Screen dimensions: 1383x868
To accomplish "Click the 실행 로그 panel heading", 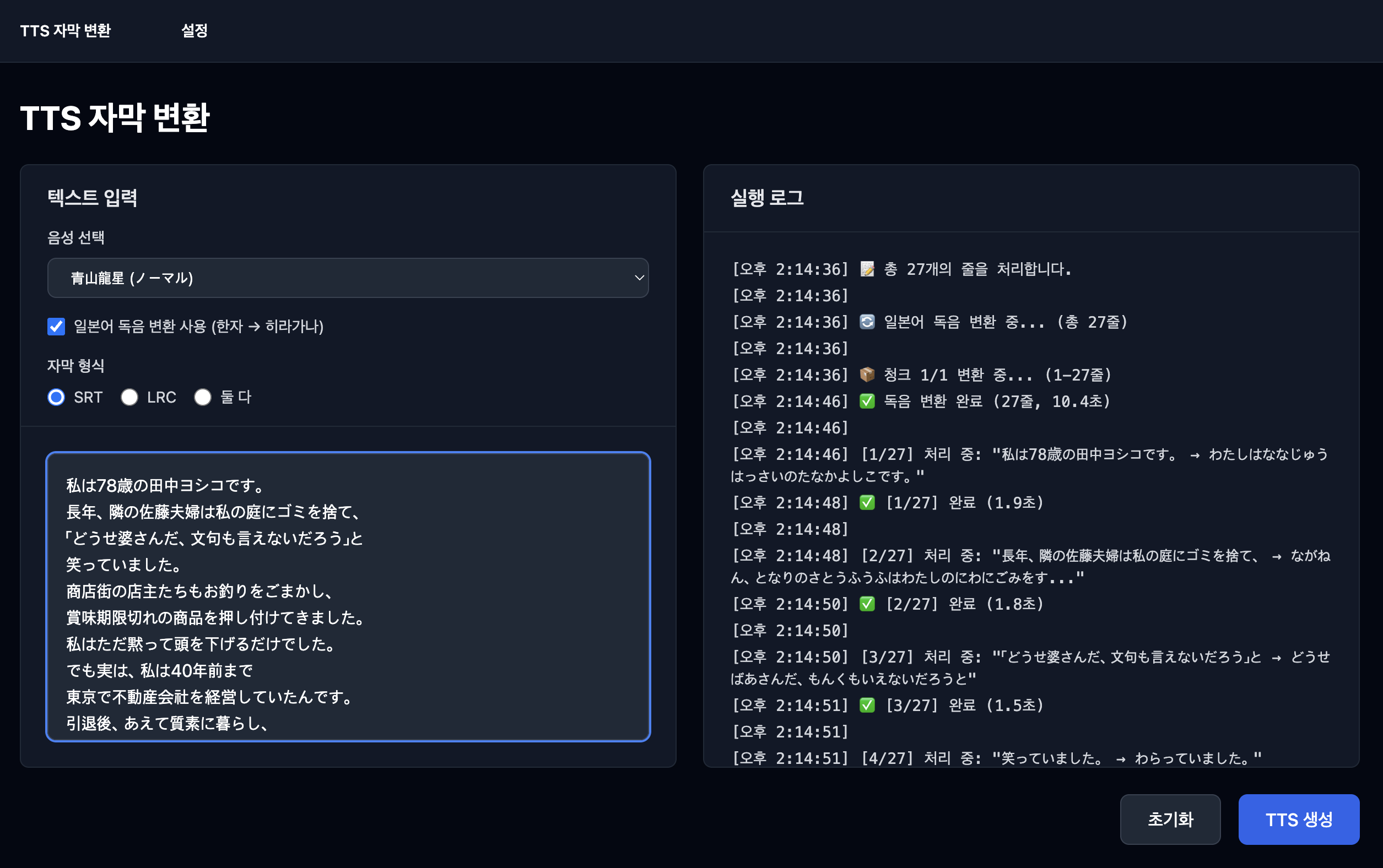I will tap(767, 198).
